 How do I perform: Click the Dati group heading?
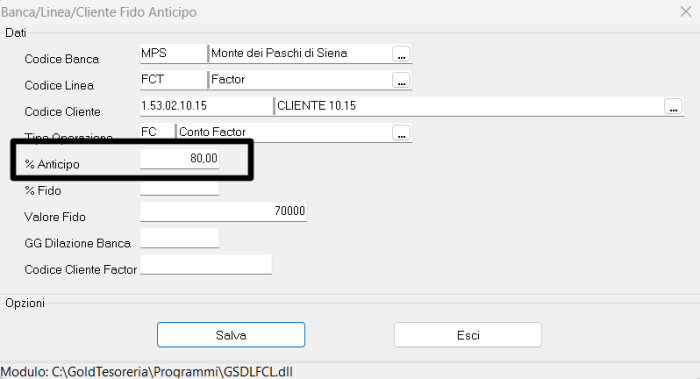(16, 33)
